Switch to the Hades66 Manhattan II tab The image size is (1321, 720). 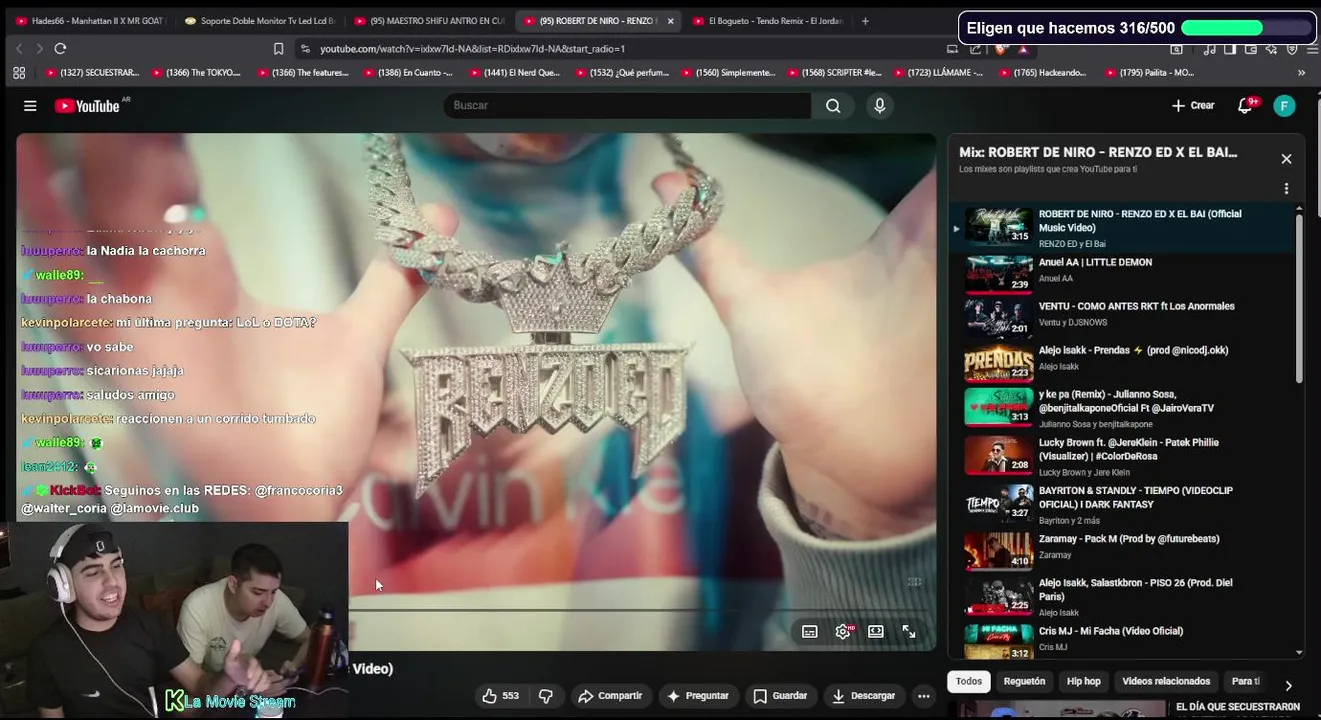click(90, 20)
